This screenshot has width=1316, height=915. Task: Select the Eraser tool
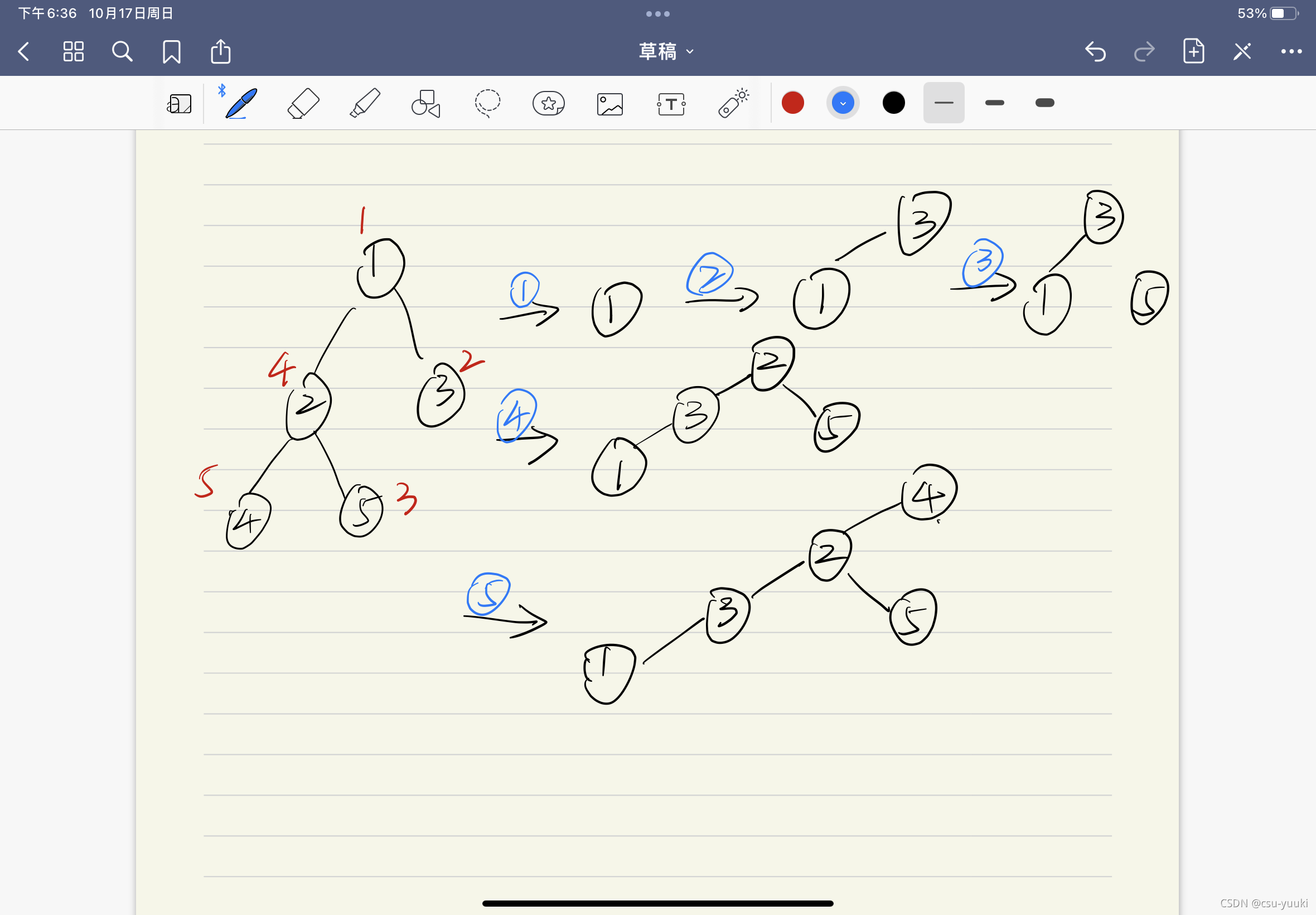click(x=302, y=104)
